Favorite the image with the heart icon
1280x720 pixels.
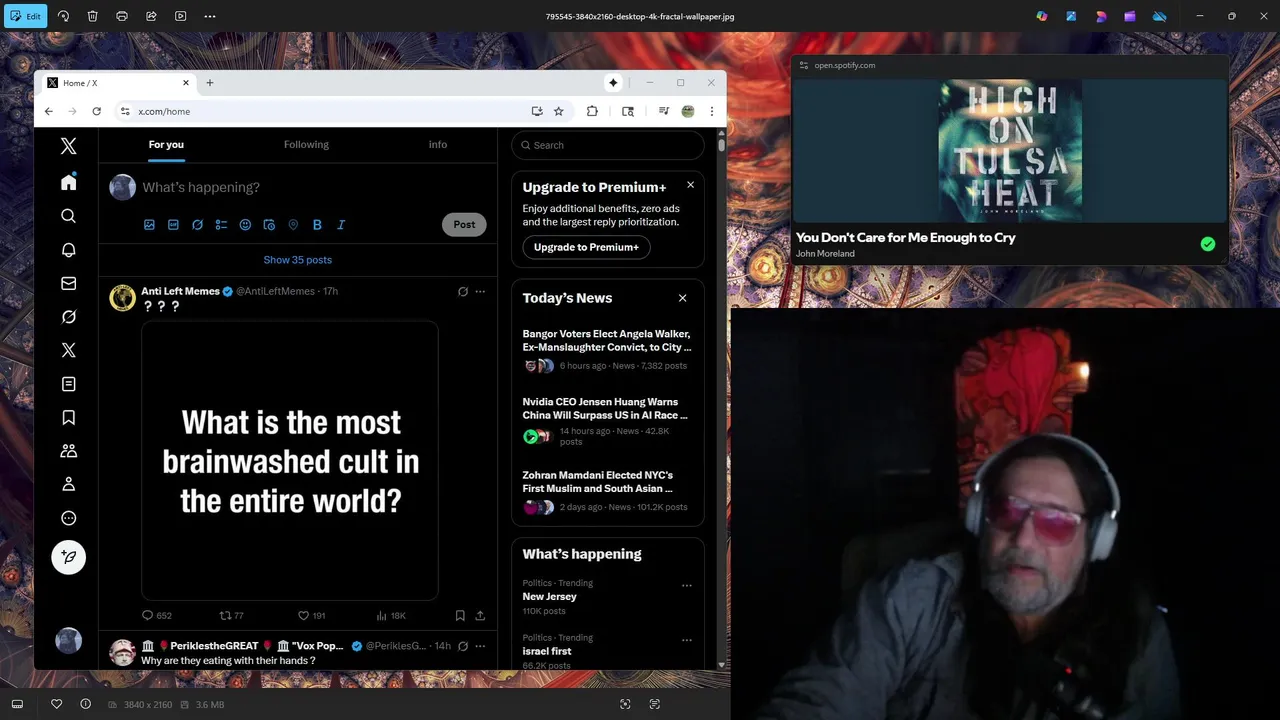pos(57,704)
